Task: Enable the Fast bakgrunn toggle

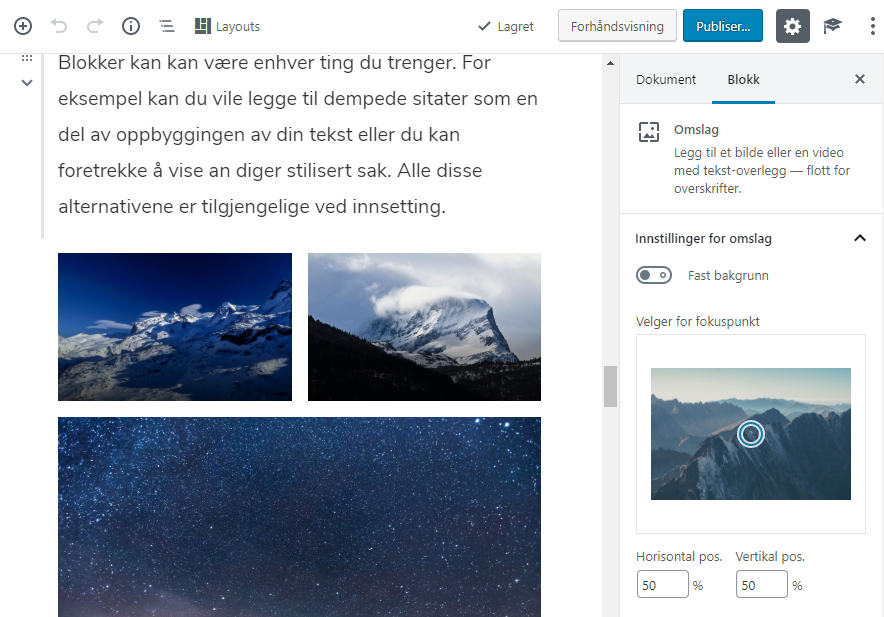Action: 654,275
